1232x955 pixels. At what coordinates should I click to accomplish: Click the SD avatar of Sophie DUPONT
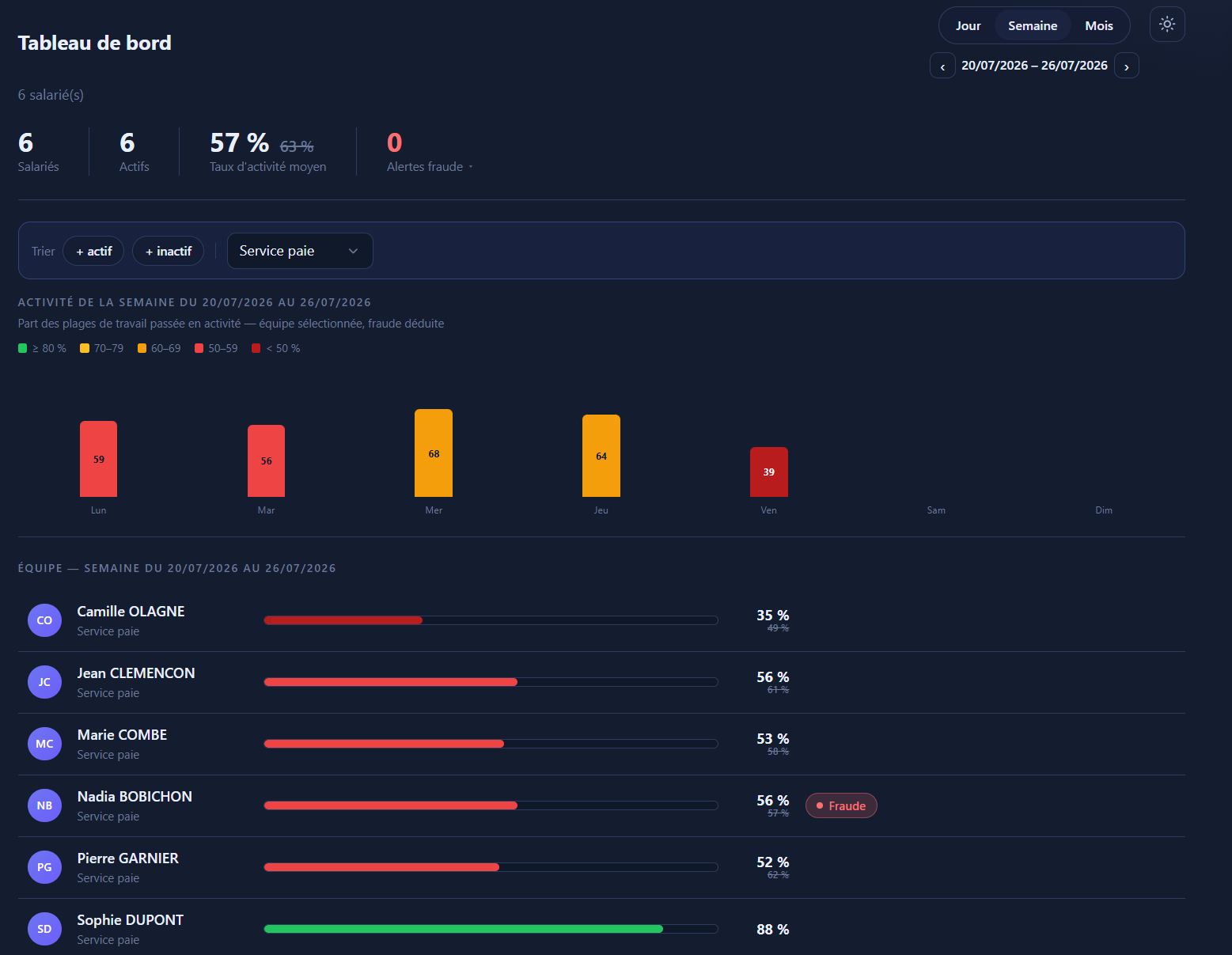[44, 929]
